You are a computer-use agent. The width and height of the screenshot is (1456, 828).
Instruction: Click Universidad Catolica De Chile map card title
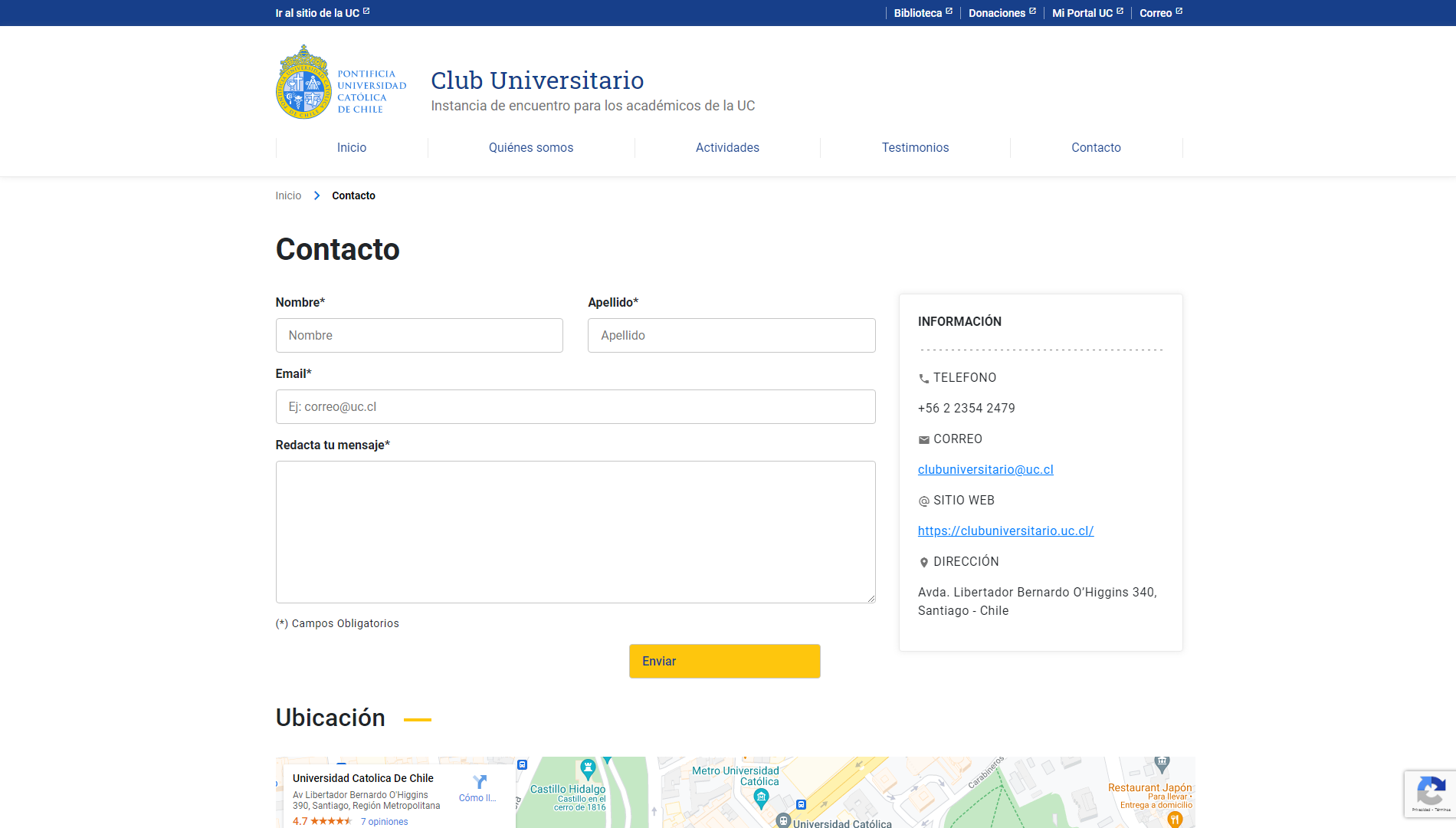coord(362,778)
